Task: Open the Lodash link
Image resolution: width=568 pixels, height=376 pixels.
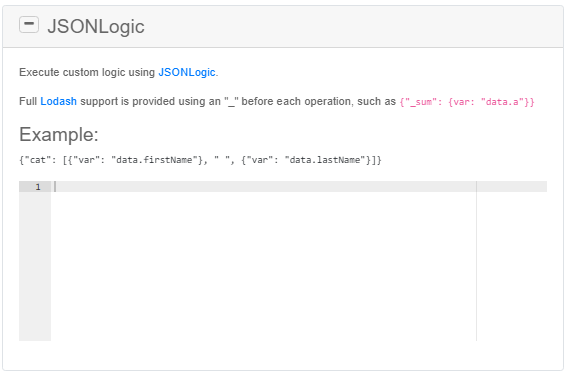Action: [x=58, y=101]
